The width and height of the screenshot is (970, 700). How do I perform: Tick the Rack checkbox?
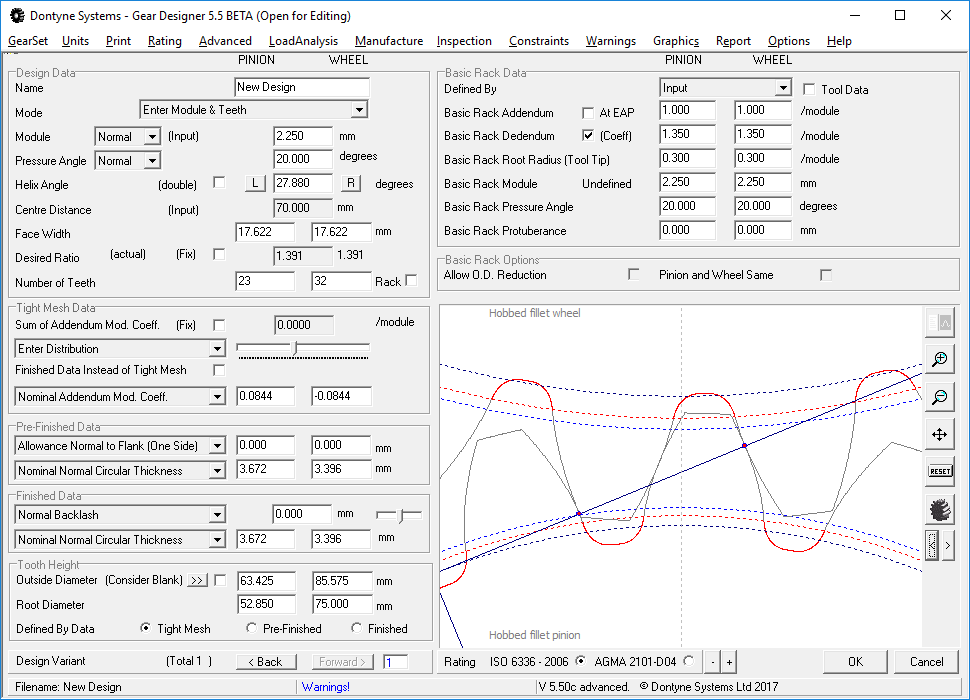coord(411,280)
